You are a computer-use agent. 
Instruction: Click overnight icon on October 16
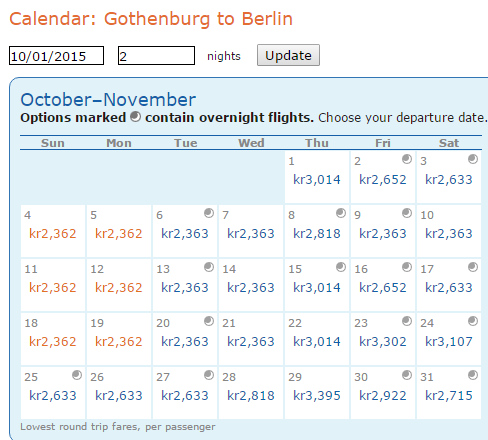407,267
